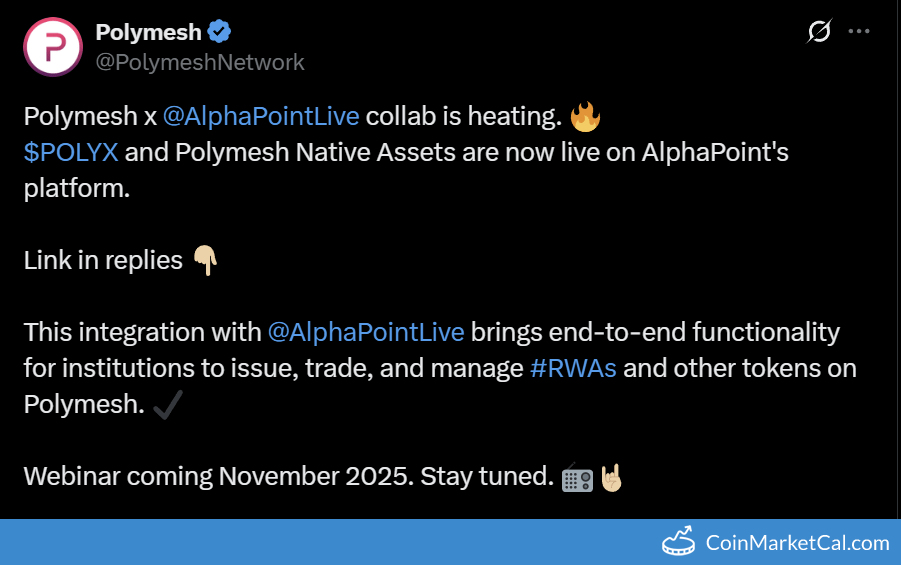Image resolution: width=901 pixels, height=565 pixels.
Task: Open the @PolymeshNetwork handle
Action: tap(200, 62)
